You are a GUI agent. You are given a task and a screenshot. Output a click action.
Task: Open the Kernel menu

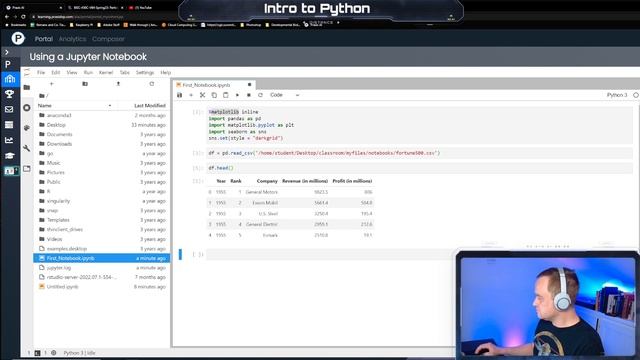click(x=106, y=72)
